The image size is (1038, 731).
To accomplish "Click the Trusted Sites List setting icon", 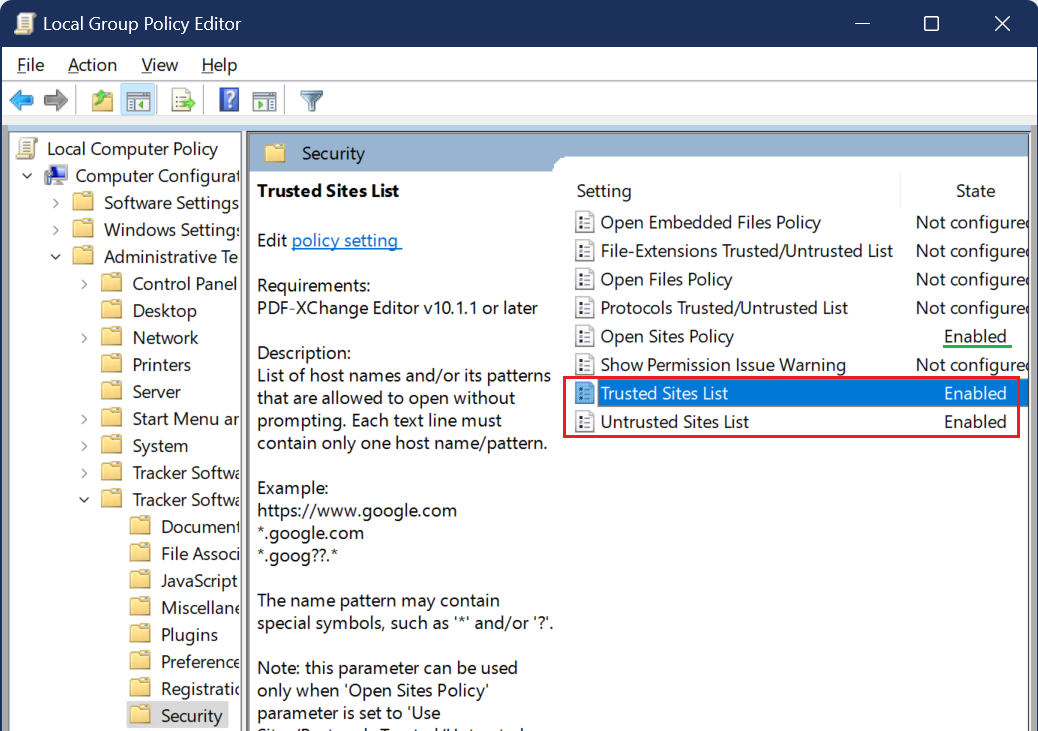I will (x=584, y=393).
